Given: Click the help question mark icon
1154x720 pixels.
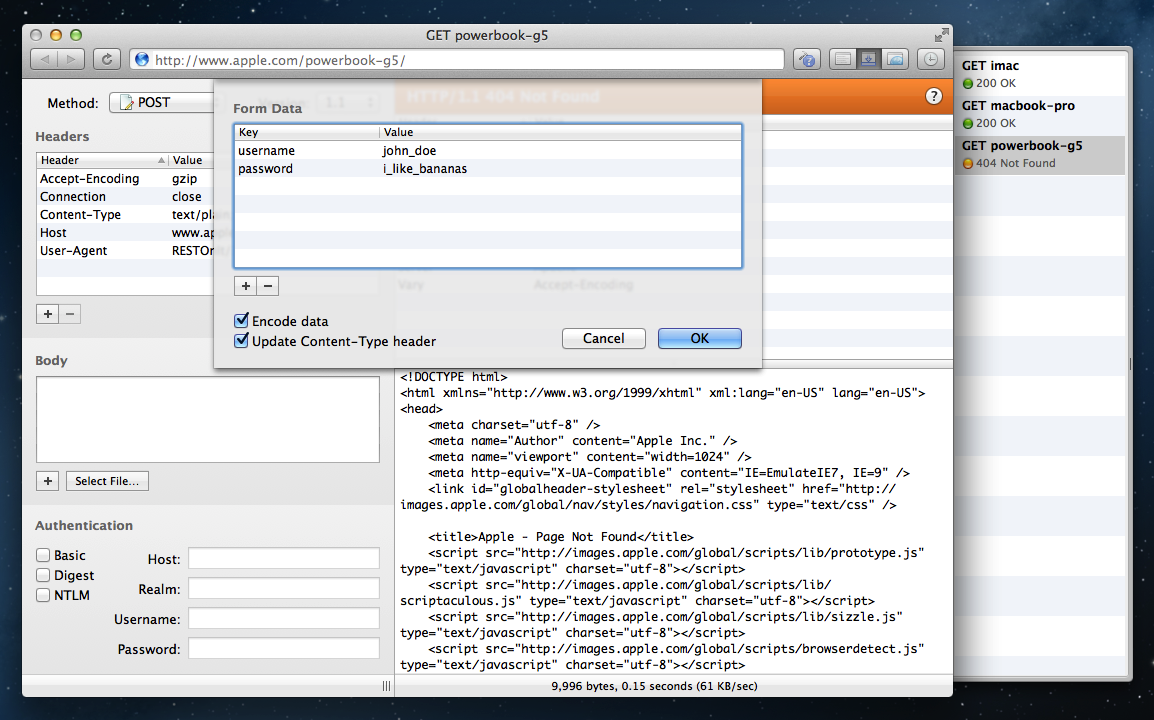Looking at the screenshot, I should coord(934,96).
